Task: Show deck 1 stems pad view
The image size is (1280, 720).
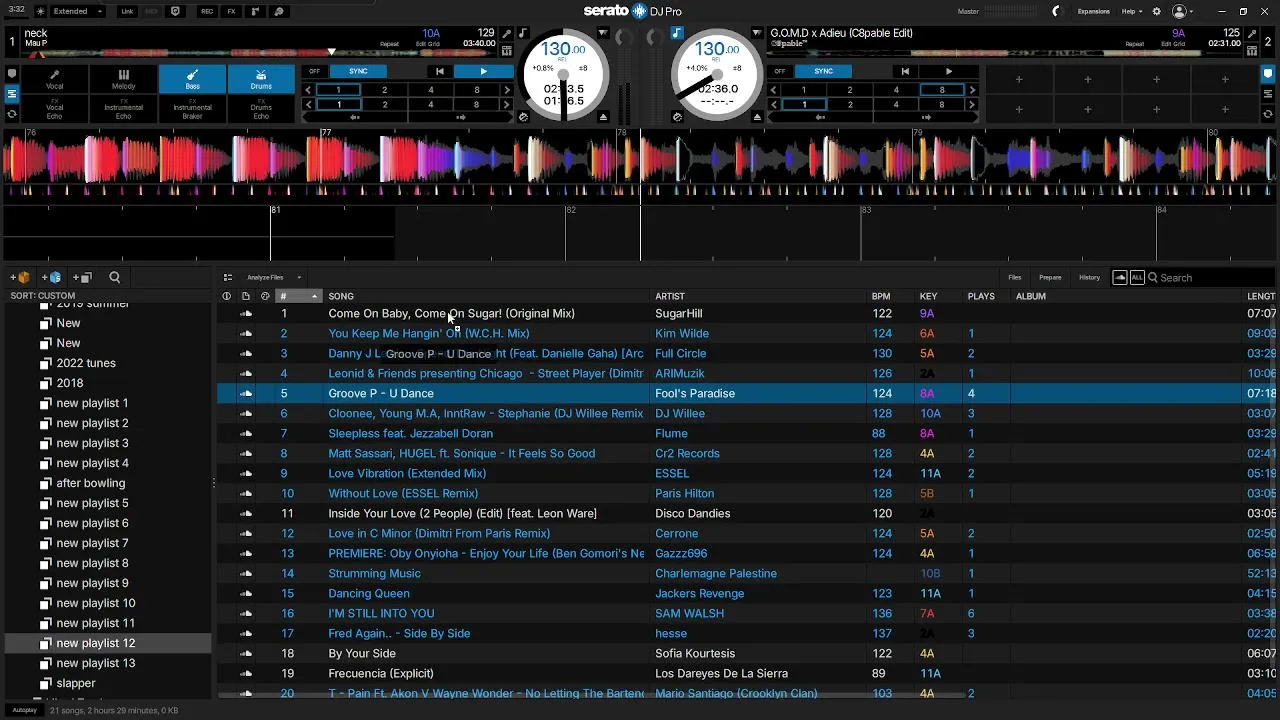Action: pyautogui.click(x=12, y=94)
